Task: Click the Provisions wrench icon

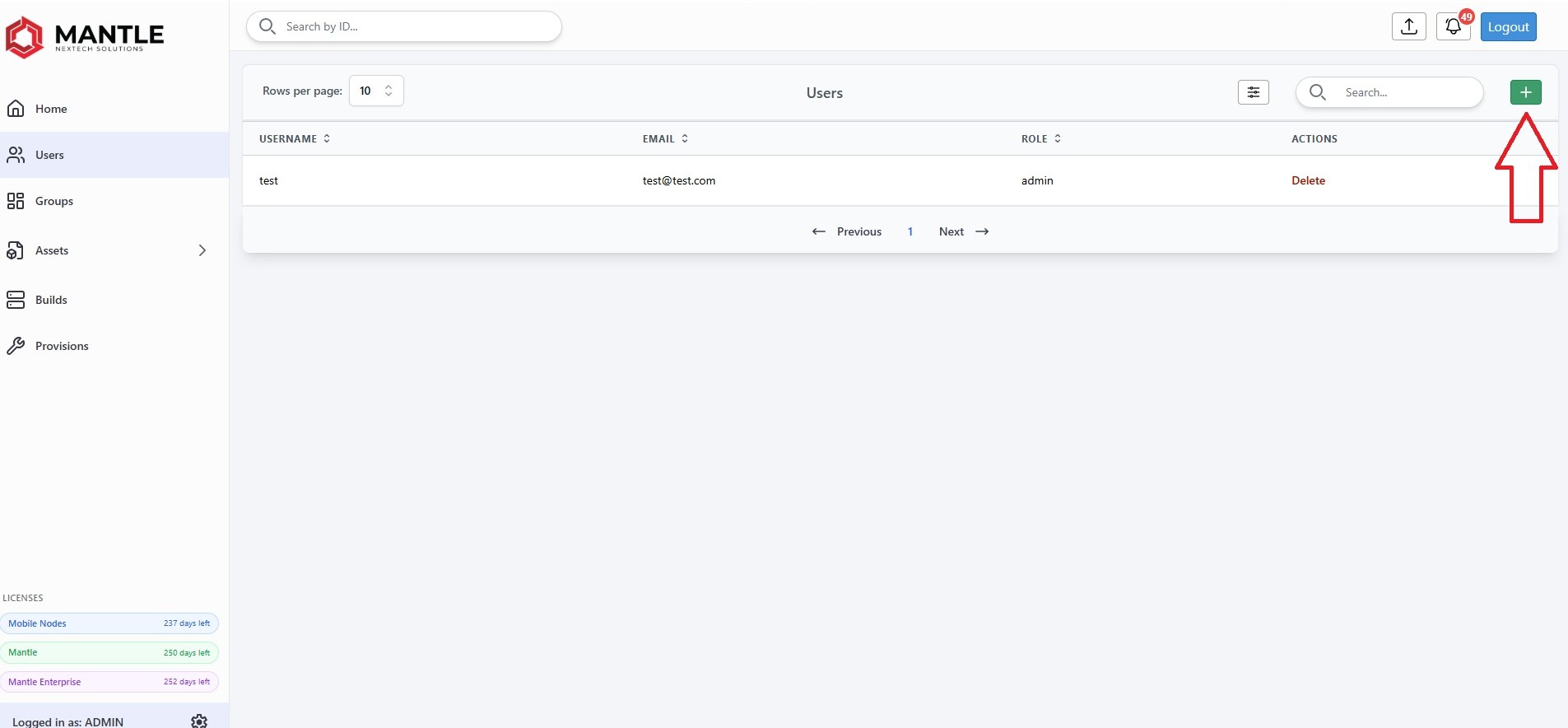Action: tap(16, 346)
